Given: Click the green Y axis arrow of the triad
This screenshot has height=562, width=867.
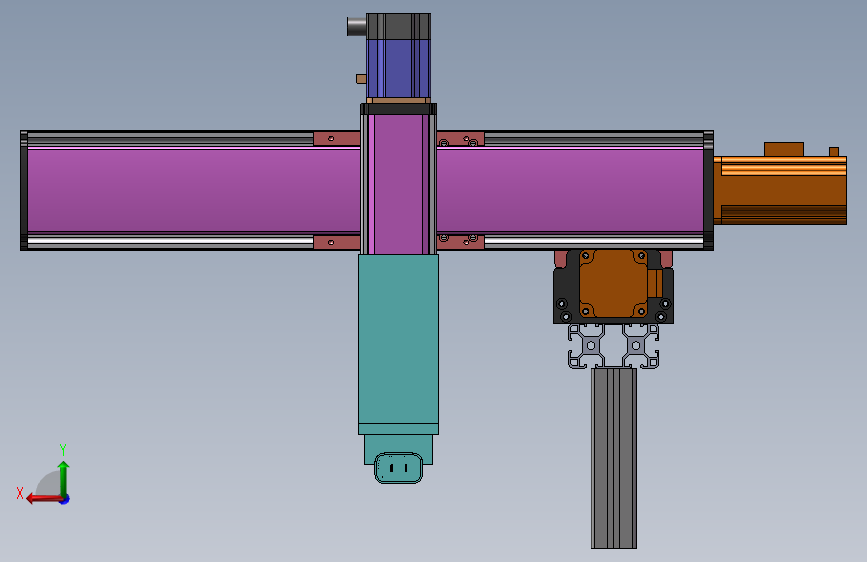Looking at the screenshot, I should (64, 479).
